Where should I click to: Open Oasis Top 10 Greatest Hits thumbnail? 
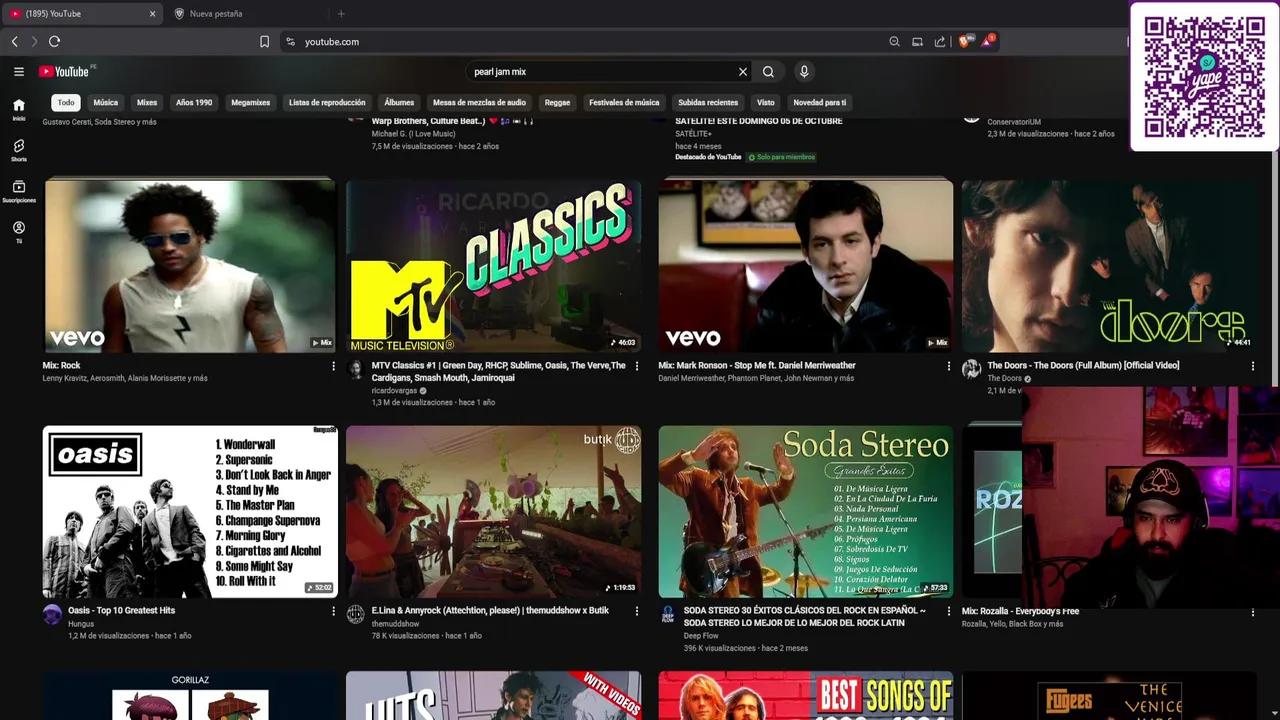point(190,512)
